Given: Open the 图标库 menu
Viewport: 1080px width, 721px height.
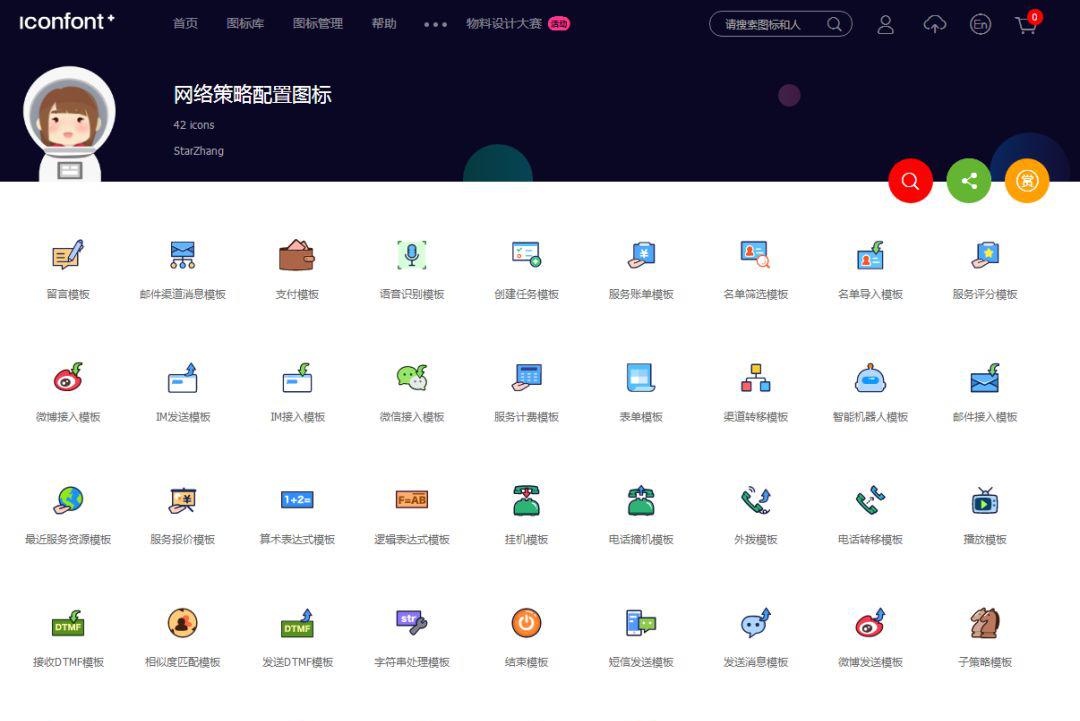Looking at the screenshot, I should [x=245, y=23].
